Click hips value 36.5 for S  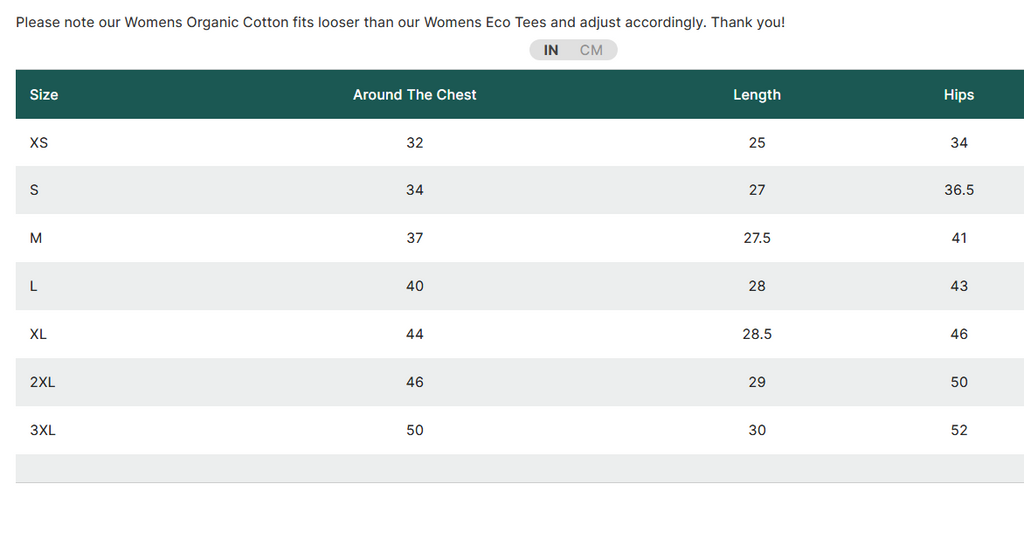959,190
